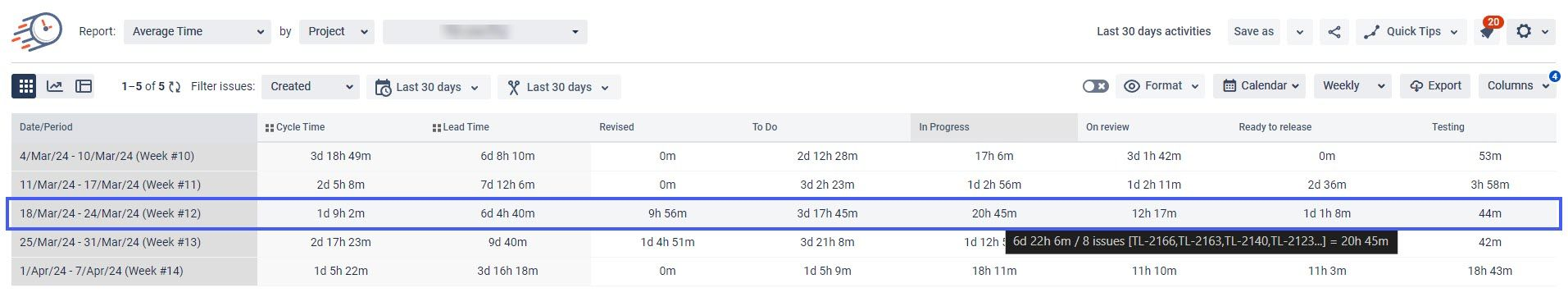This screenshot has width=1568, height=297.
Task: Expand the Weekly period dropdown
Action: coord(1352,86)
